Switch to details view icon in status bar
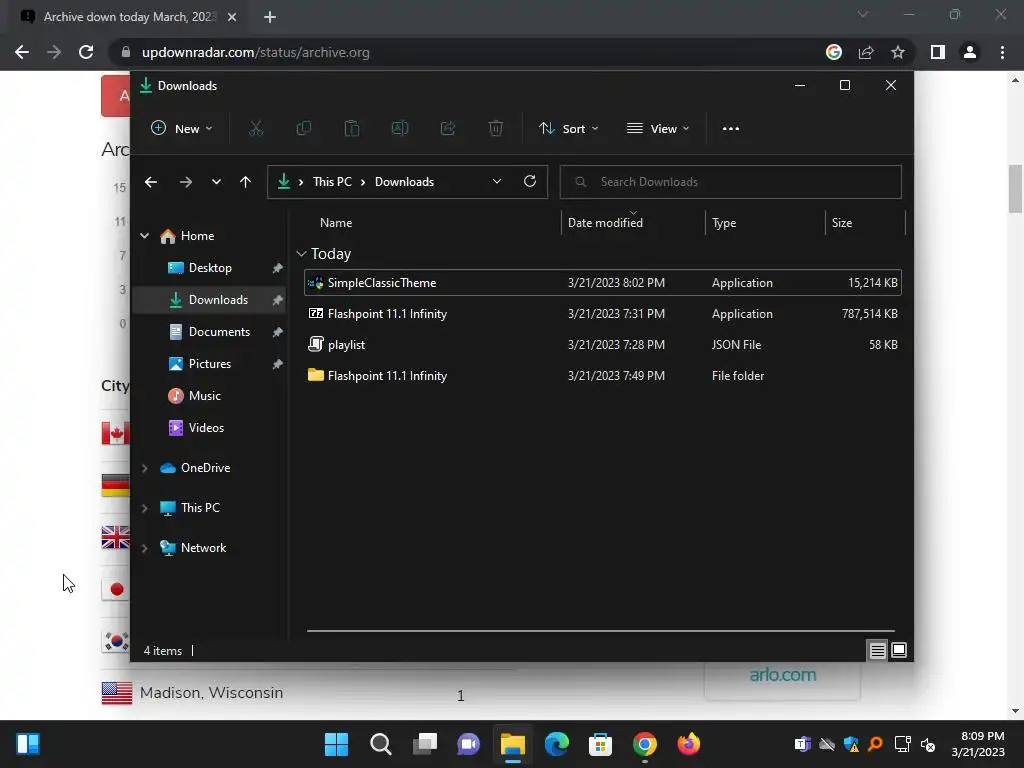 tap(877, 650)
